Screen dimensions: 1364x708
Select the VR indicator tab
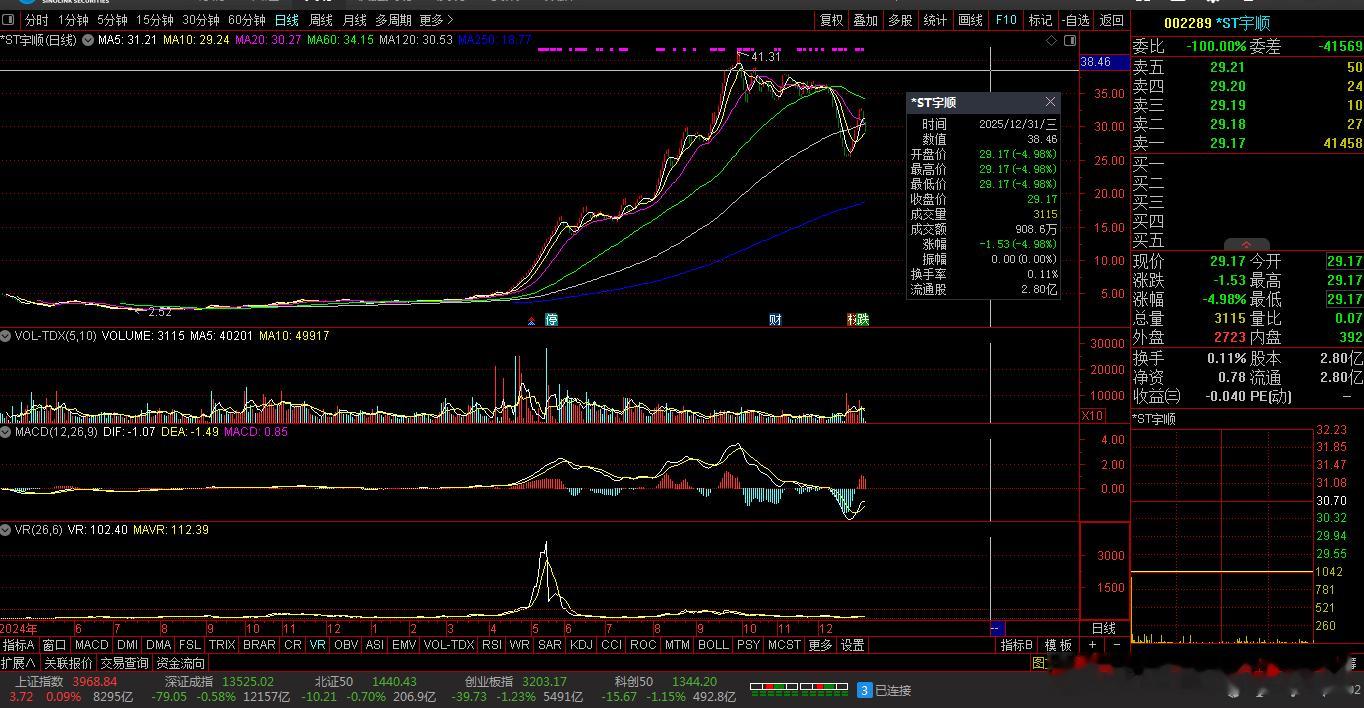318,645
